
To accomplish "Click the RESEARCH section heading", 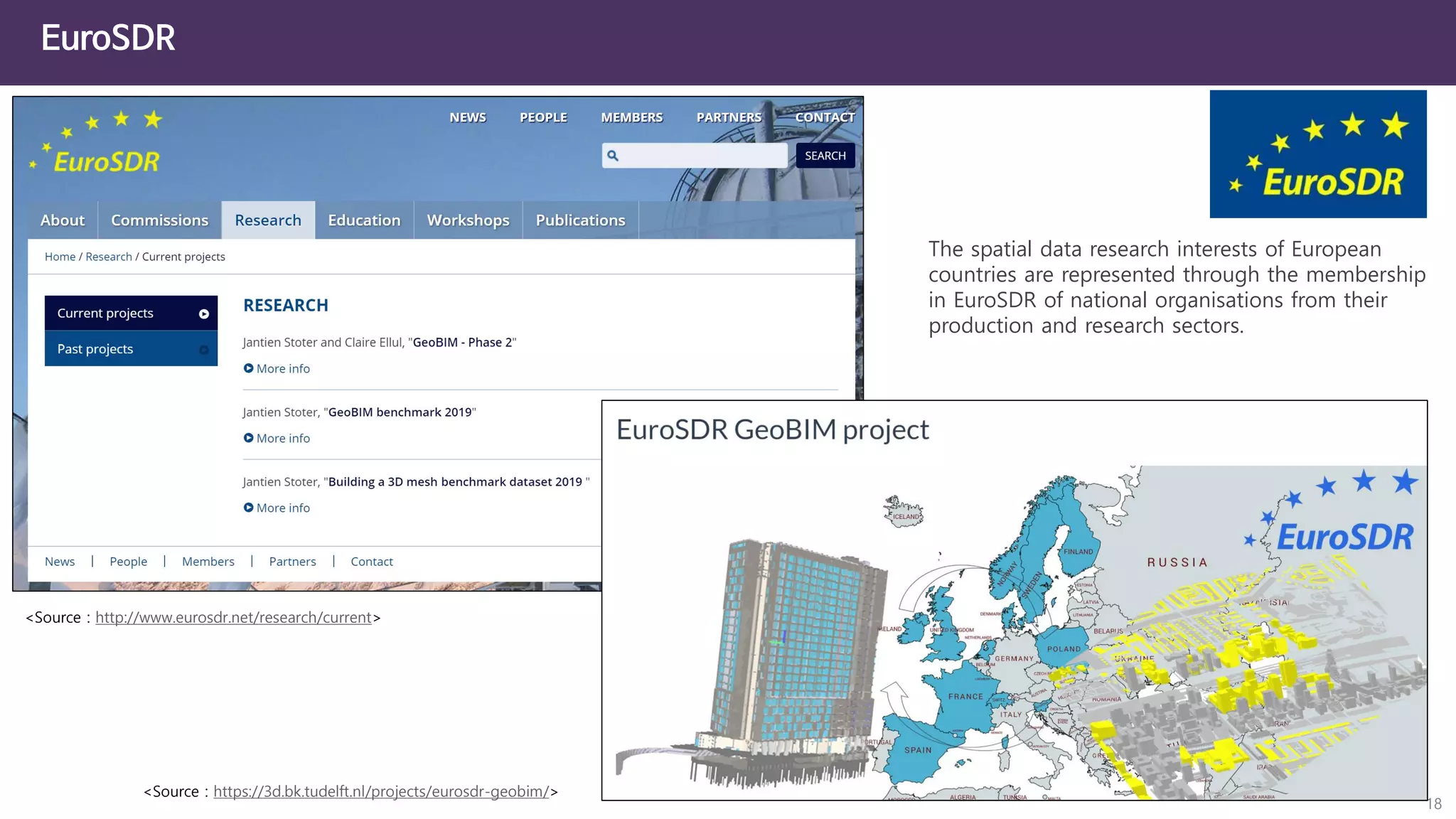I will click(286, 305).
